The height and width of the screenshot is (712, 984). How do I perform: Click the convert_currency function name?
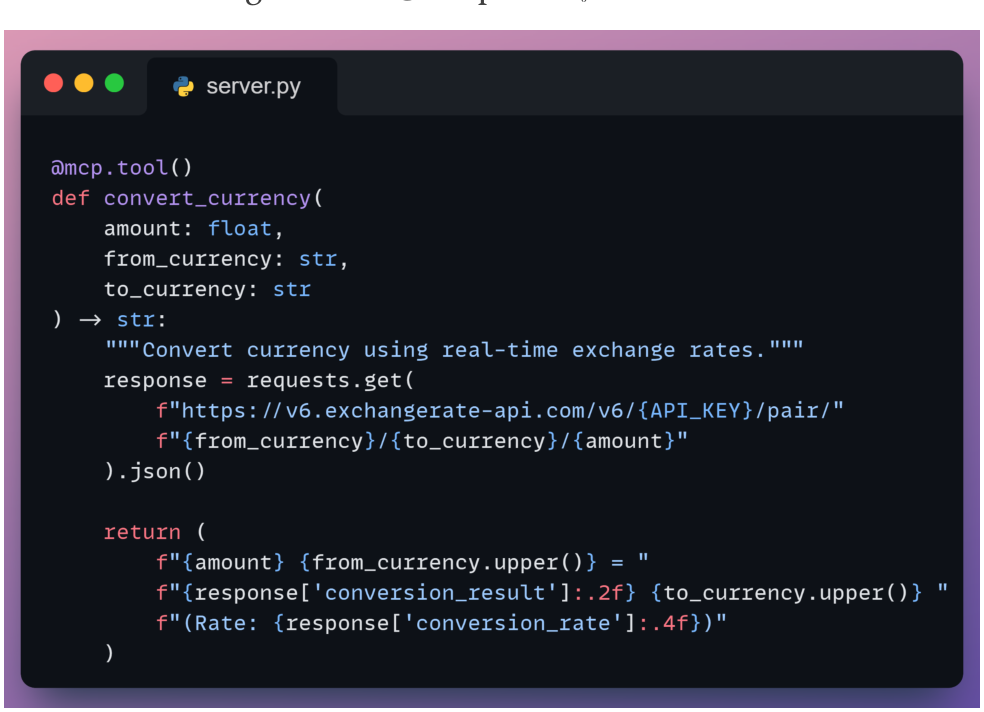click(x=207, y=198)
